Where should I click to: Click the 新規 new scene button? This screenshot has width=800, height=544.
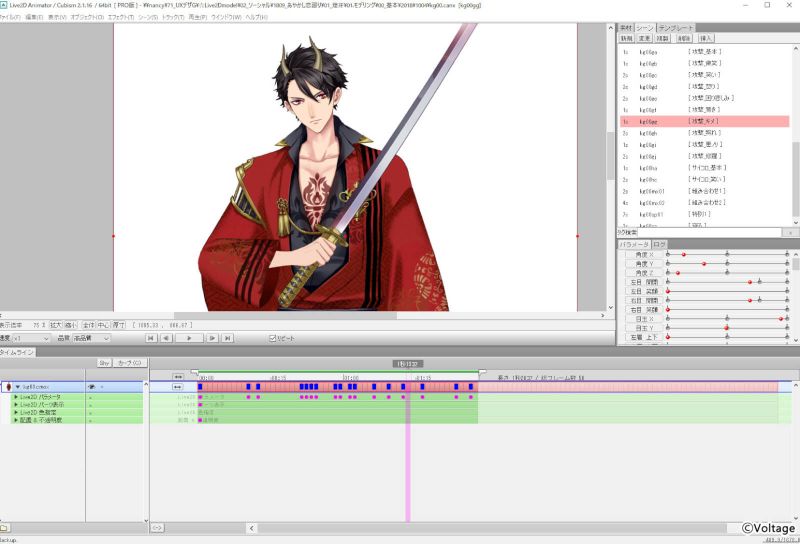pyautogui.click(x=627, y=38)
